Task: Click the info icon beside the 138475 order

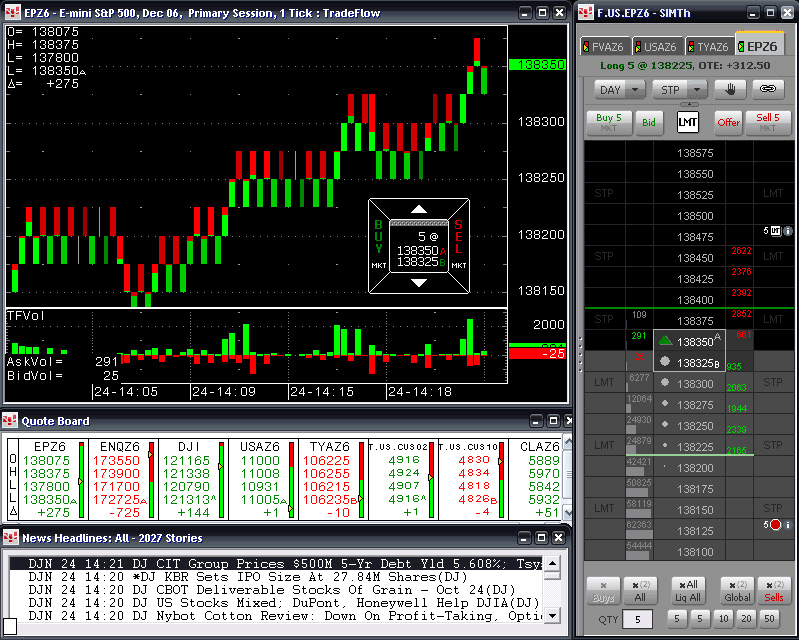Action: (x=788, y=231)
